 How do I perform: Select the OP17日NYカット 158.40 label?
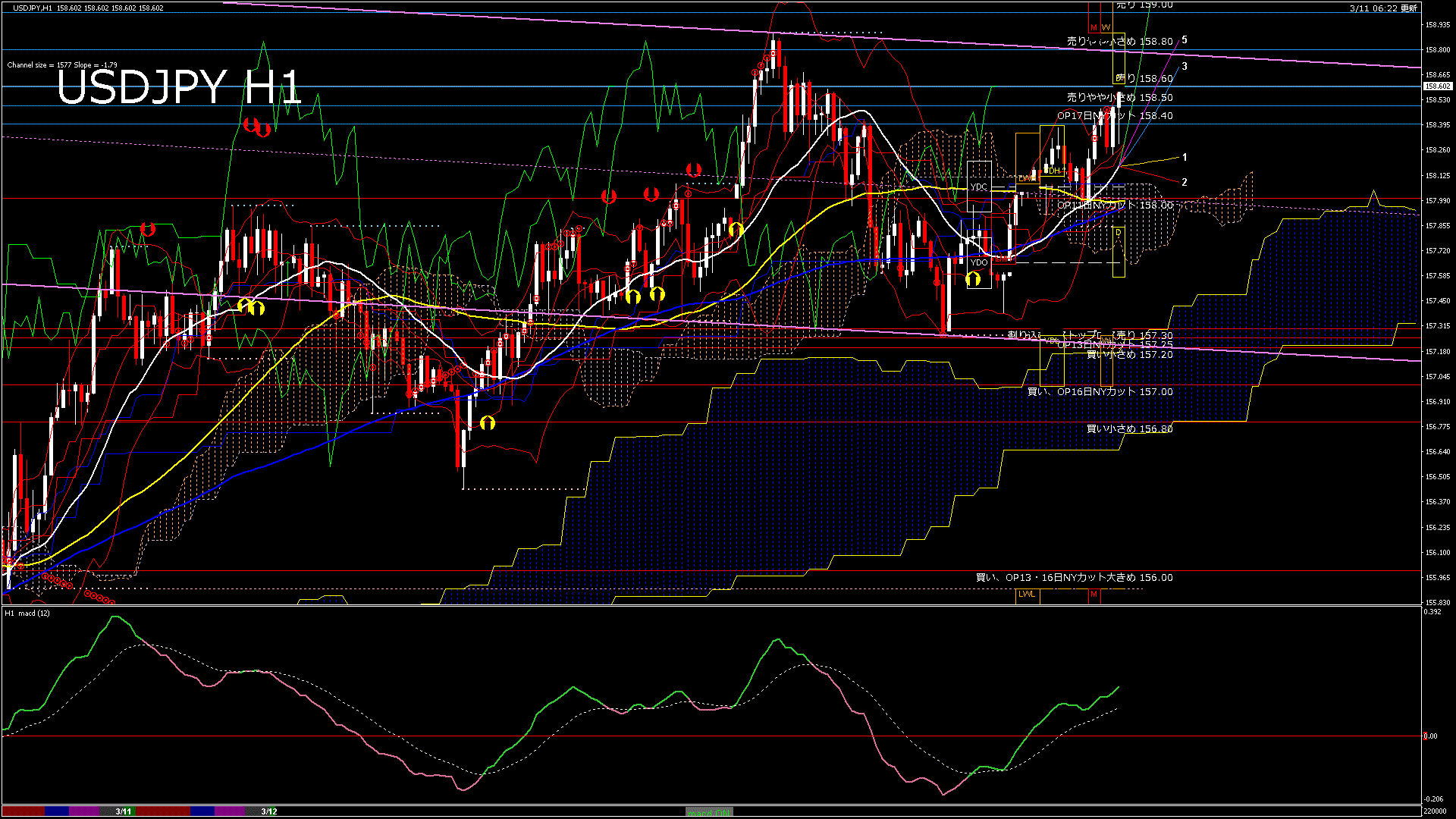pyautogui.click(x=1115, y=116)
